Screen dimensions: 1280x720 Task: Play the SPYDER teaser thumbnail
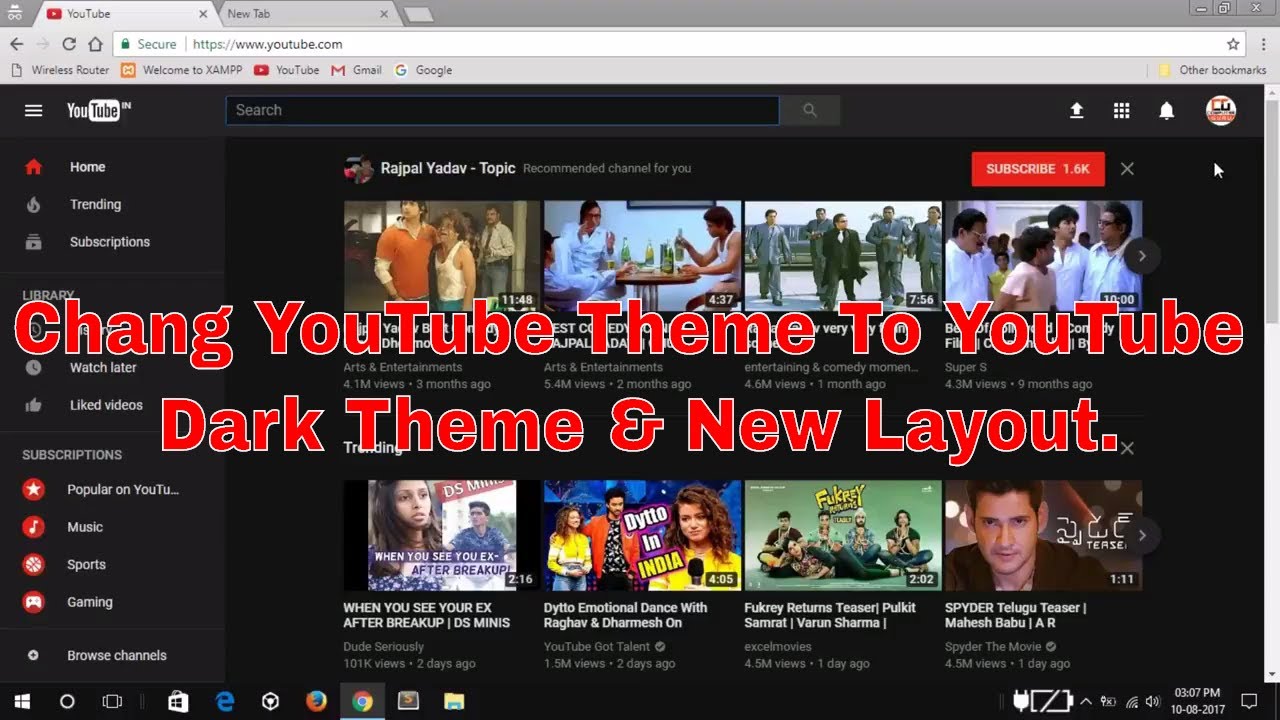1043,535
